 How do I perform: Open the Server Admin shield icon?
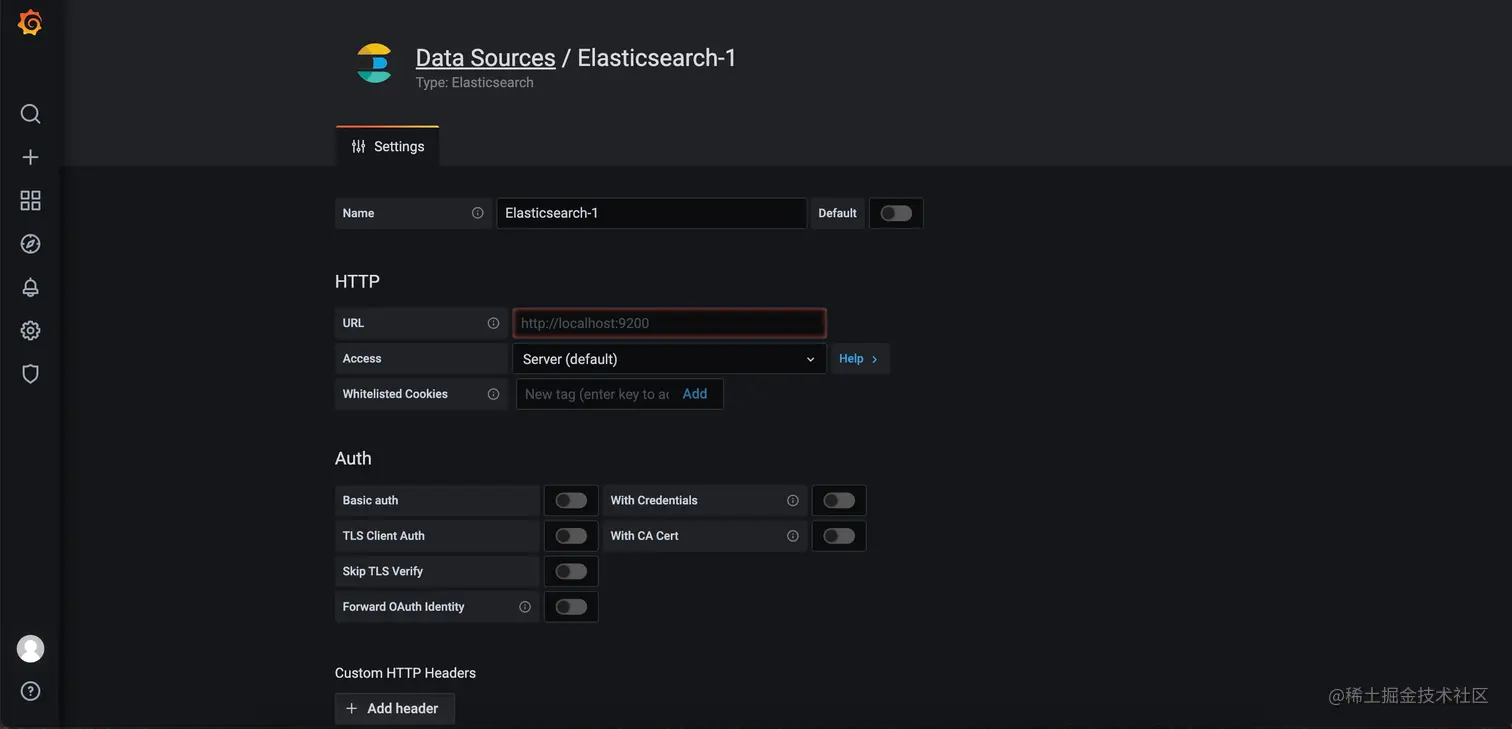(x=30, y=373)
